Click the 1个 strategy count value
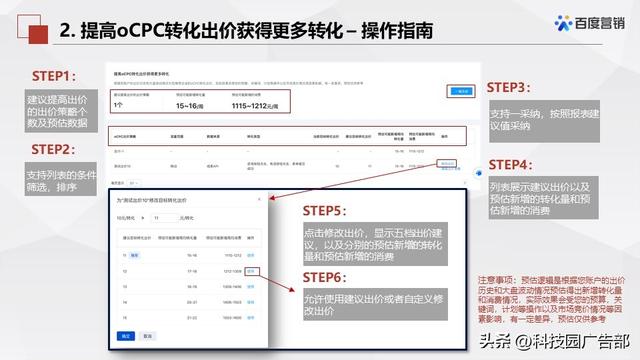 tap(118, 105)
